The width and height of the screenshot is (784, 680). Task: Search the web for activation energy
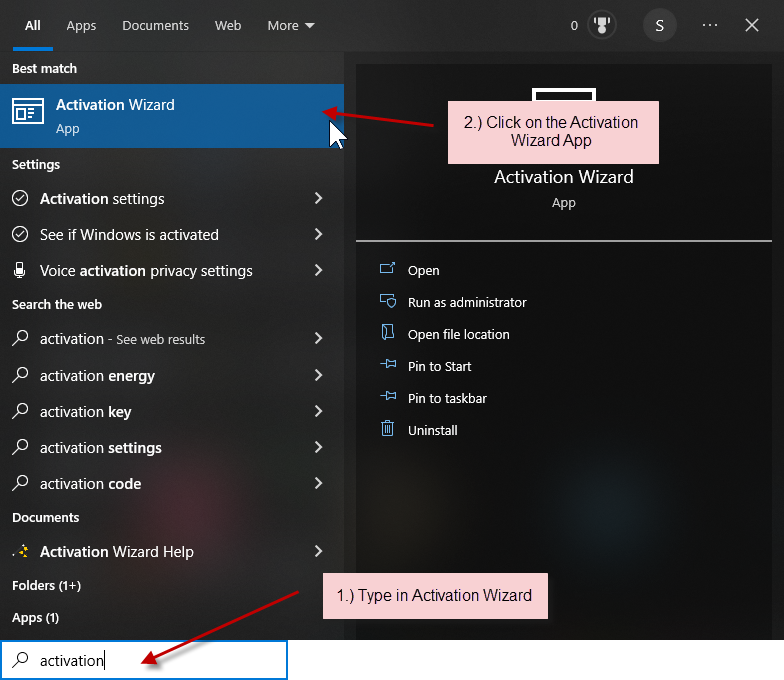pos(97,376)
